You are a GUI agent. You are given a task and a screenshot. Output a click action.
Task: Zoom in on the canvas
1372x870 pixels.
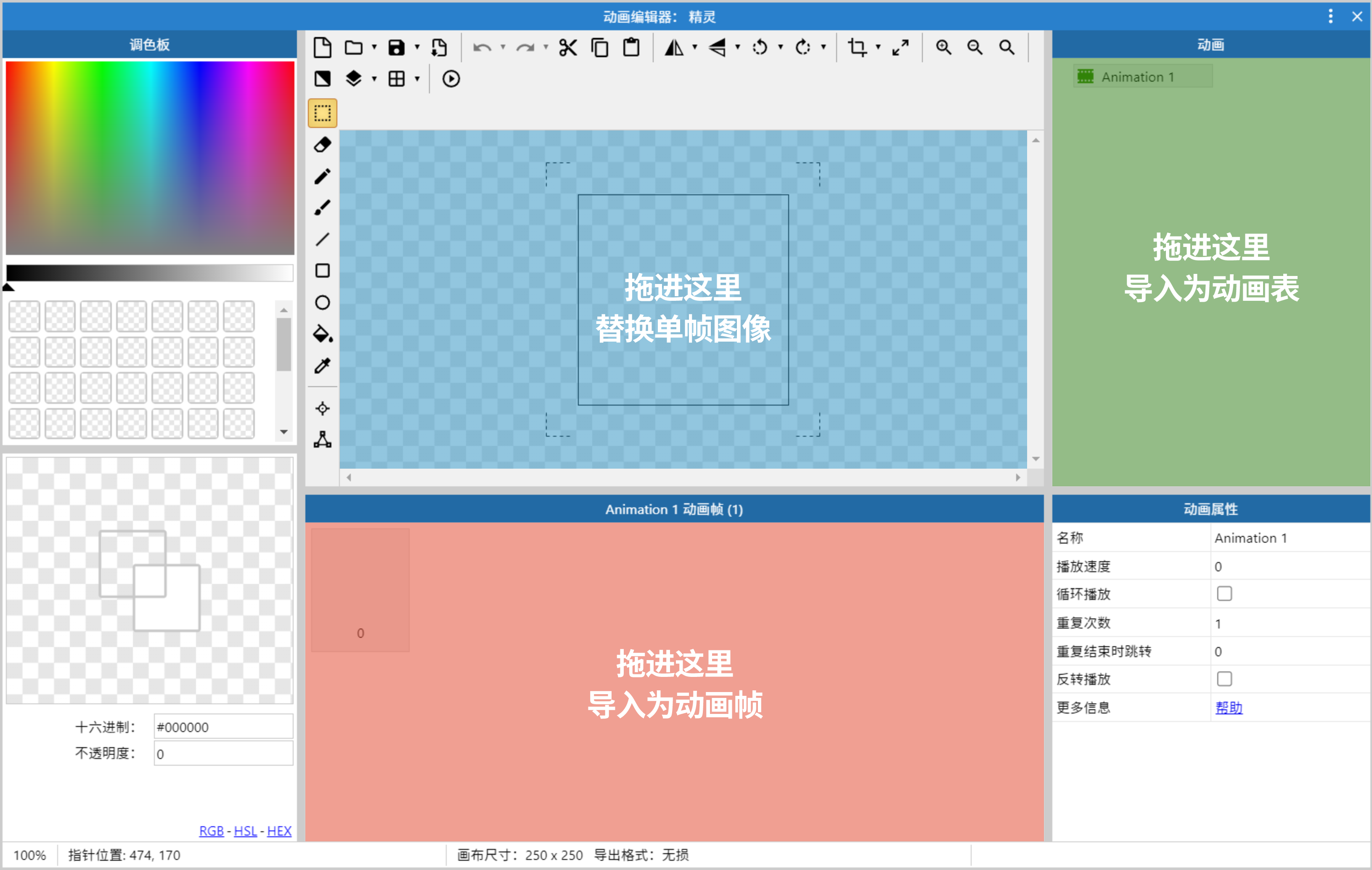943,48
